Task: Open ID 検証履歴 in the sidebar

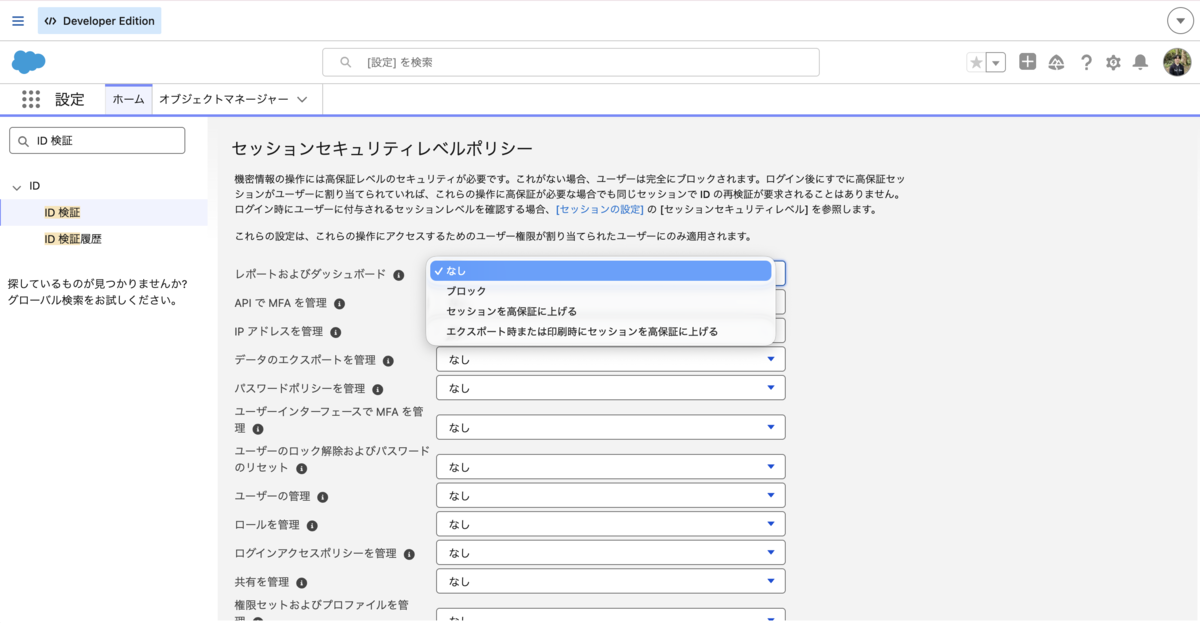Action: coord(73,239)
